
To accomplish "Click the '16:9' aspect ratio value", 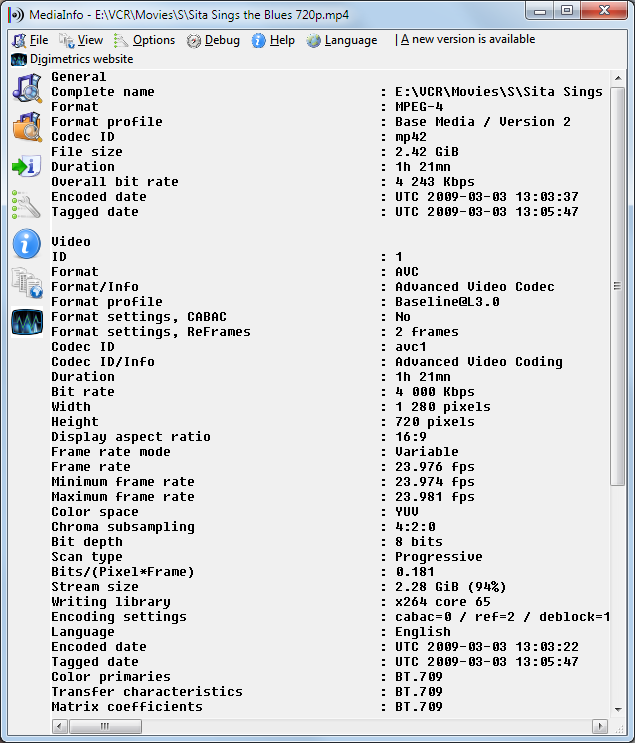I will (411, 437).
